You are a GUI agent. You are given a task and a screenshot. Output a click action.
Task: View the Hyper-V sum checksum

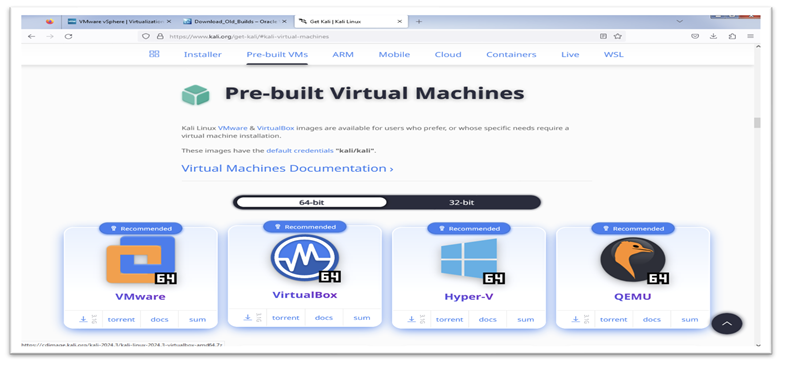[526, 320]
